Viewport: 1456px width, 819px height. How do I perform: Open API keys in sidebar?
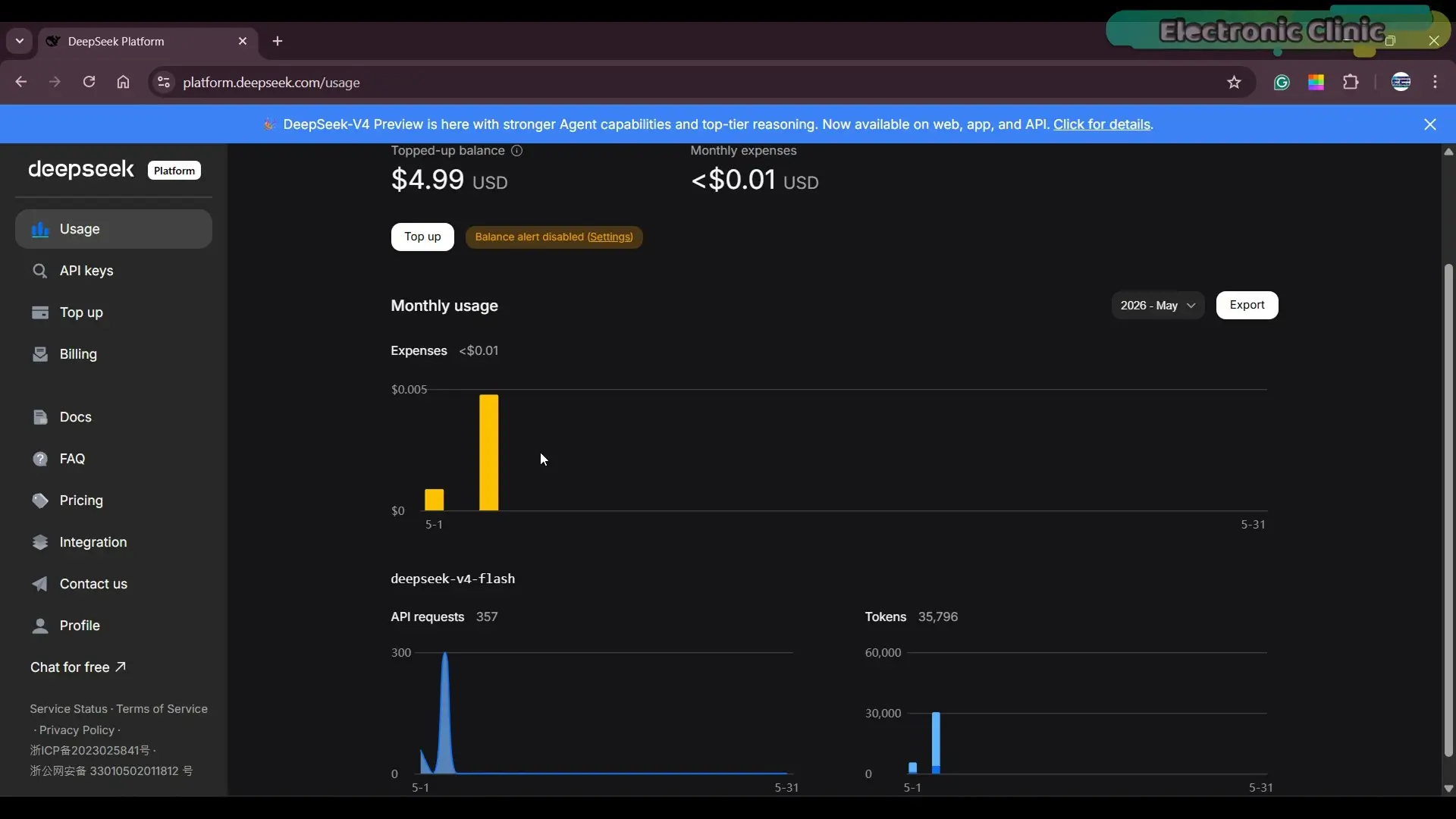[113, 271]
